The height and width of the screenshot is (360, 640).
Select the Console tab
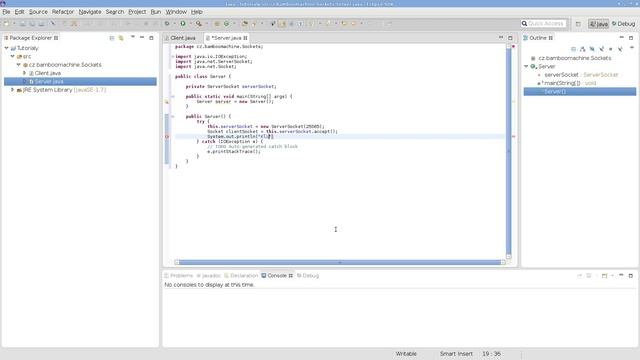coord(277,276)
